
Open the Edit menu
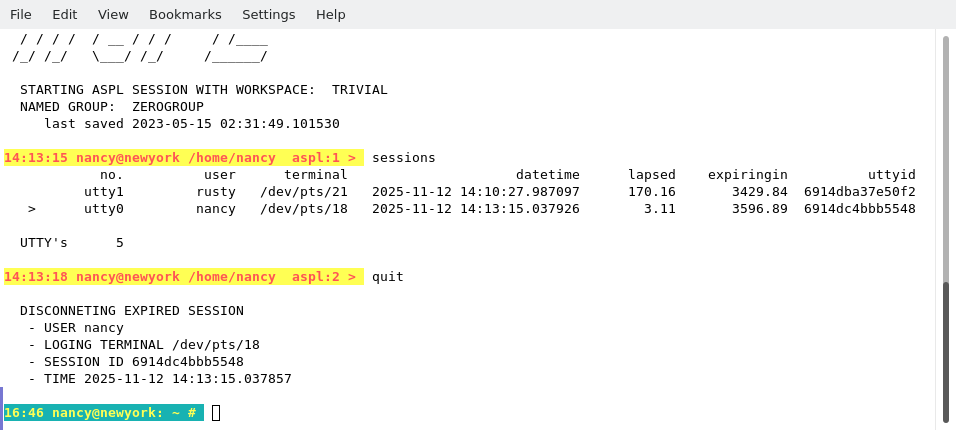[x=65, y=14]
